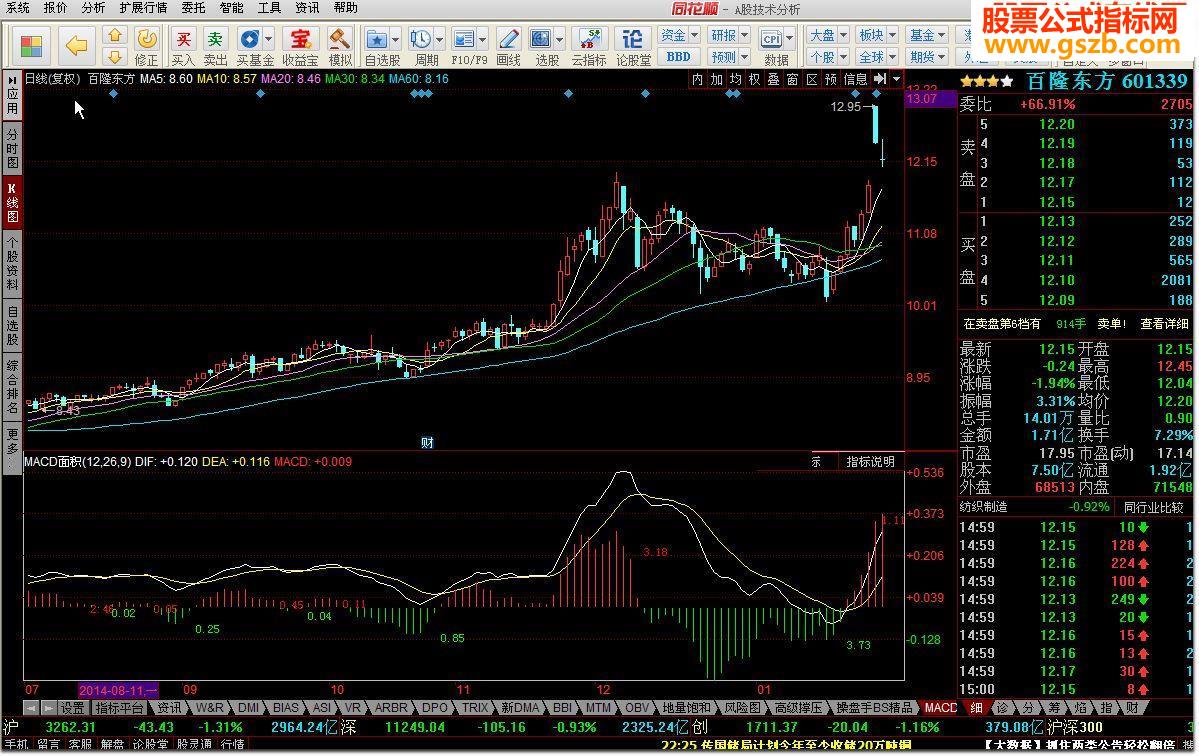The width and height of the screenshot is (1199, 756).
Task: Open the 报价 menu
Action: (55, 8)
